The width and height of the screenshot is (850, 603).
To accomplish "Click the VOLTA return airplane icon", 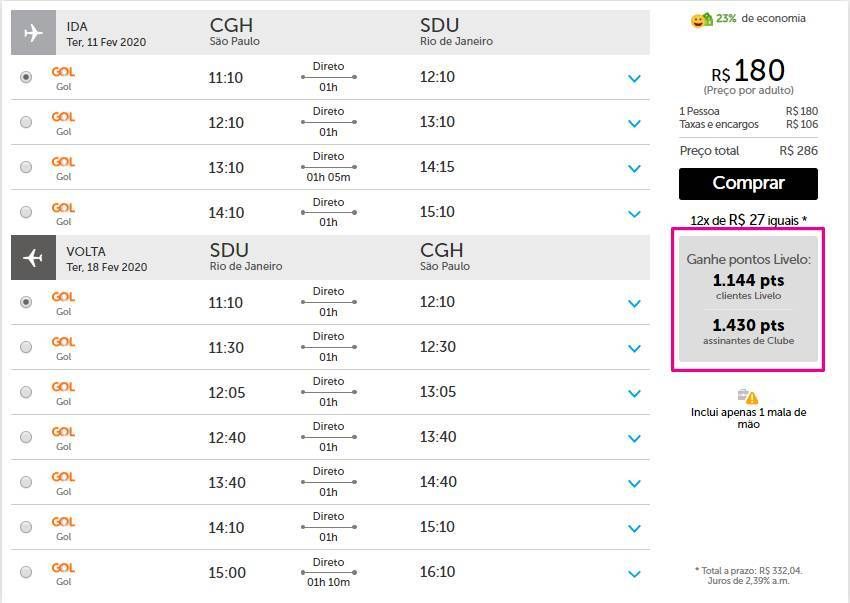I will click(33, 258).
